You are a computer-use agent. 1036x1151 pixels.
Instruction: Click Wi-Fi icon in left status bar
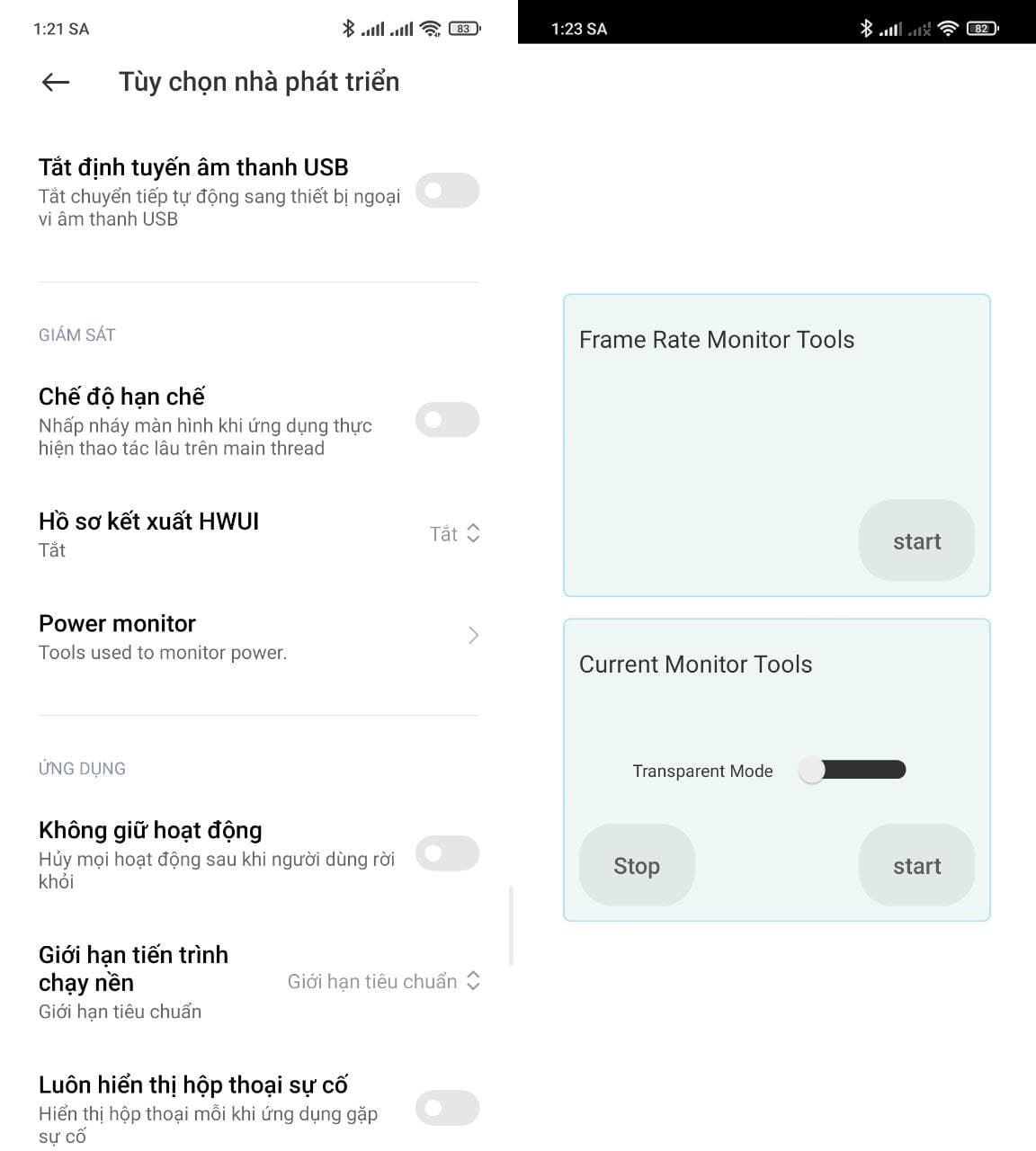tap(431, 29)
